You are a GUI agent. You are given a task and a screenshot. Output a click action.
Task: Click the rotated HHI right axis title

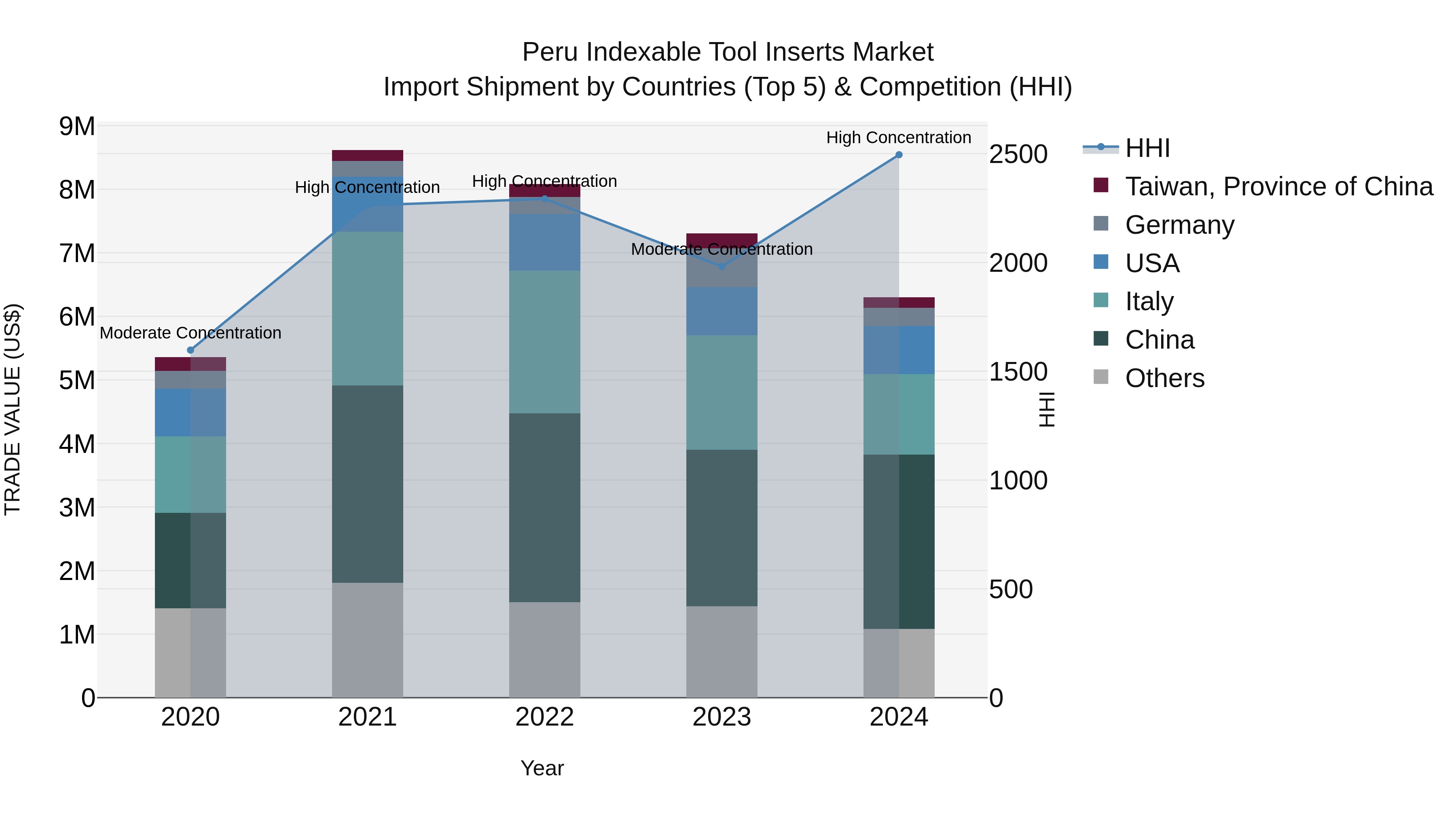[1047, 410]
